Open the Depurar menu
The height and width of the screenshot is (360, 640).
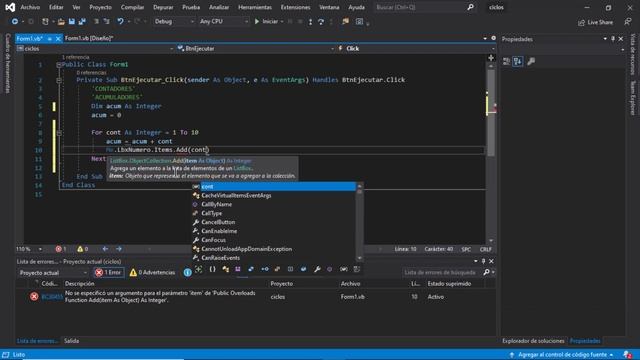163,7
